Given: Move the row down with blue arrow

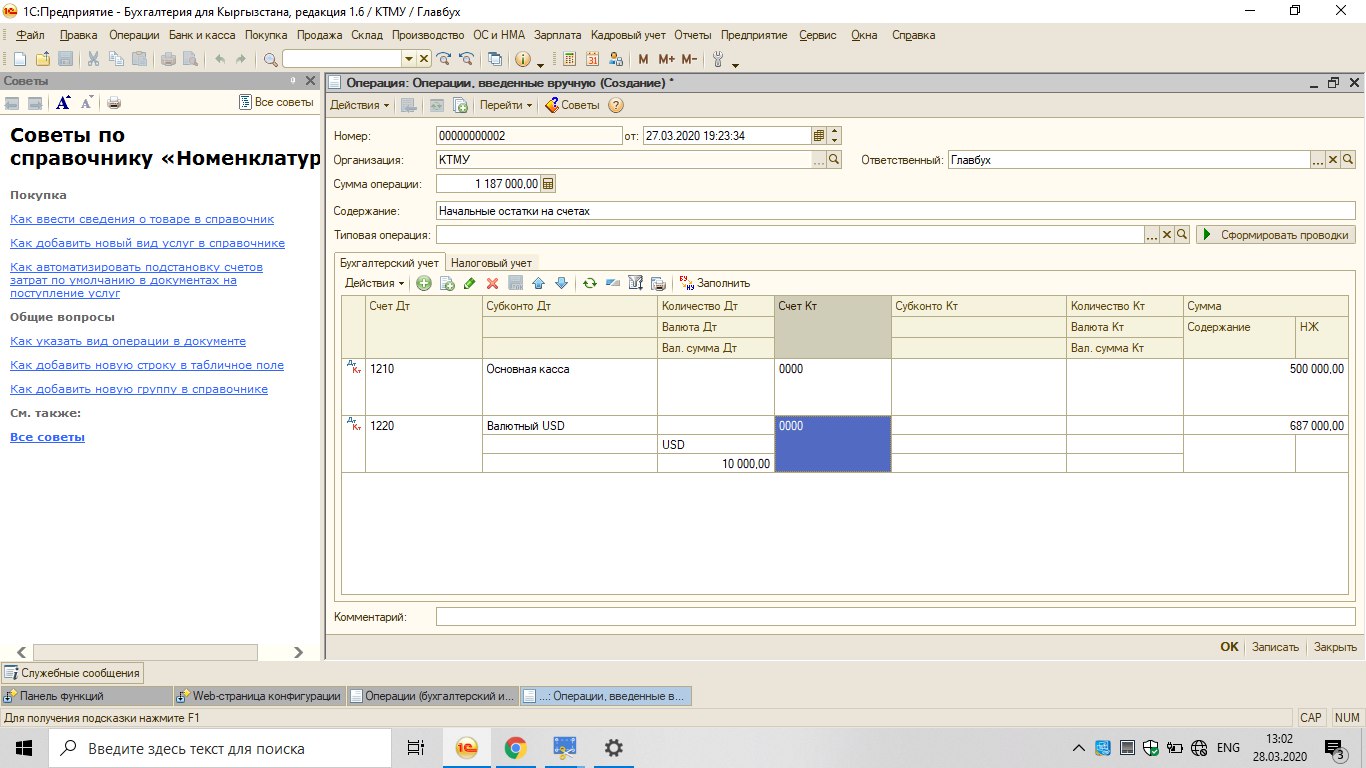Looking at the screenshot, I should pyautogui.click(x=561, y=283).
